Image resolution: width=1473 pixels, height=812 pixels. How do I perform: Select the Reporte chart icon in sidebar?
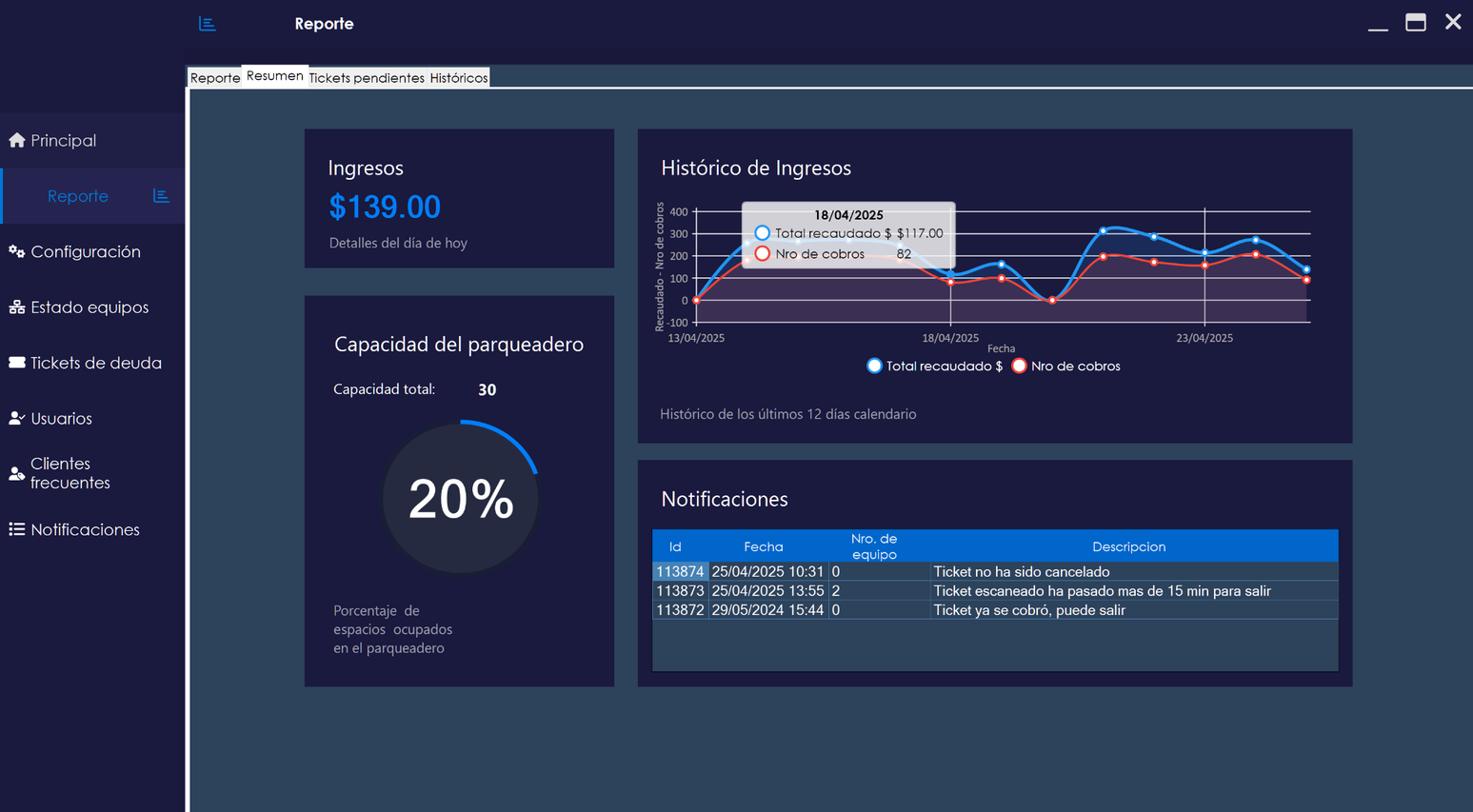159,195
